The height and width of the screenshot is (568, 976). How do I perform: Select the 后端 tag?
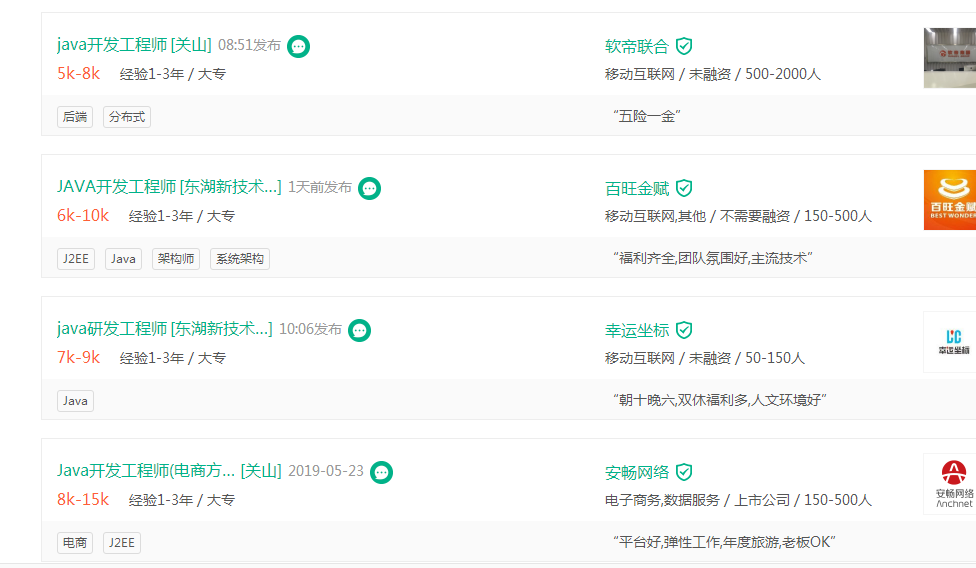(x=75, y=117)
